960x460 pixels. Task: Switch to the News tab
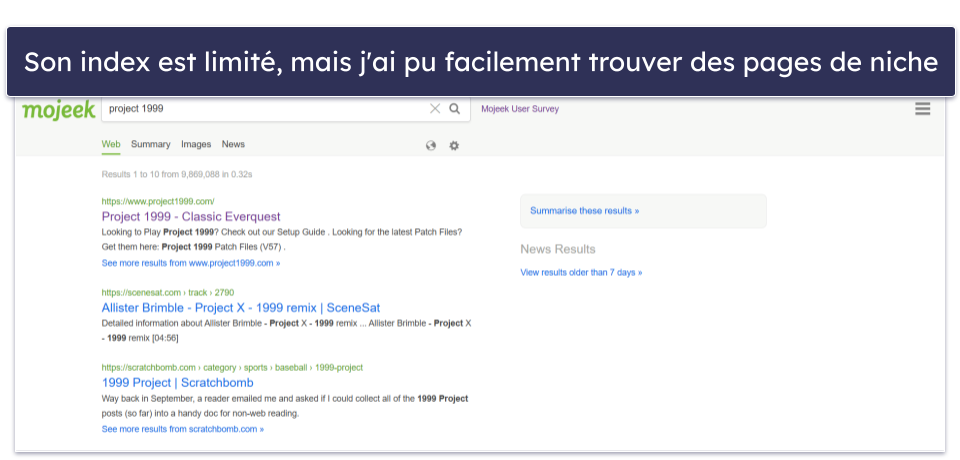(233, 145)
